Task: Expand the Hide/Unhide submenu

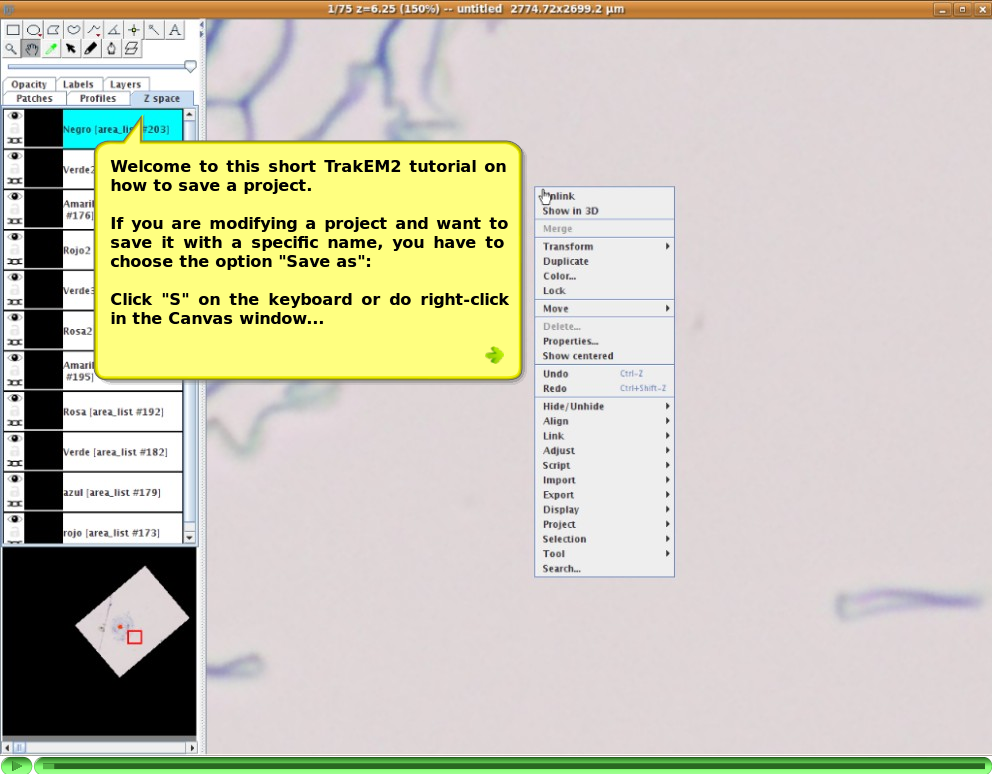Action: (x=604, y=406)
